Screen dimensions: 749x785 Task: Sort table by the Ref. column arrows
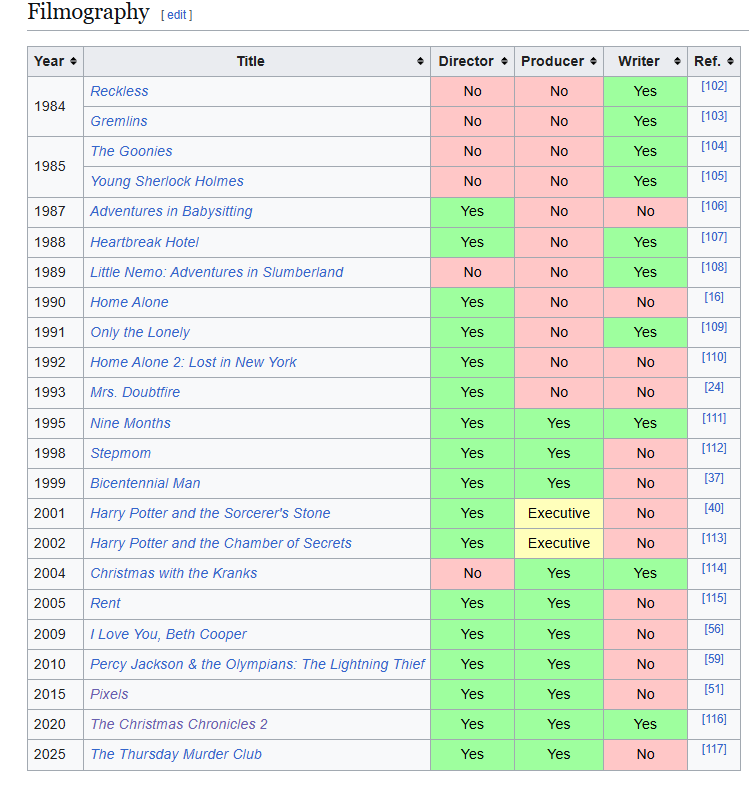pyautogui.click(x=730, y=61)
